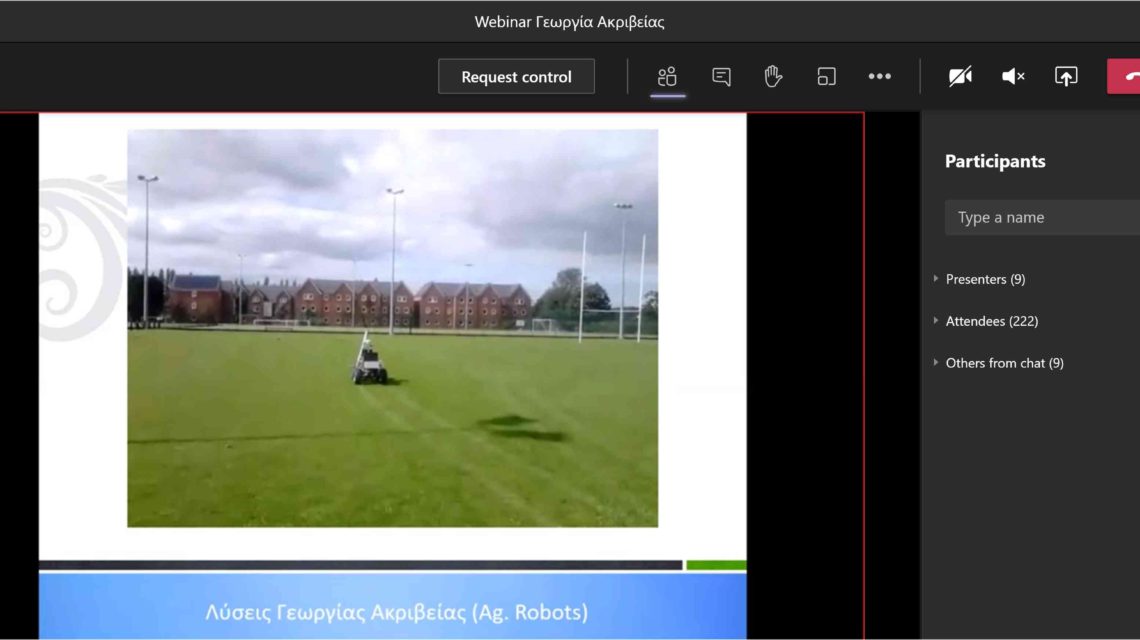Click the slide caption mentioning Ag. Robots
The height and width of the screenshot is (640, 1140).
tap(396, 611)
